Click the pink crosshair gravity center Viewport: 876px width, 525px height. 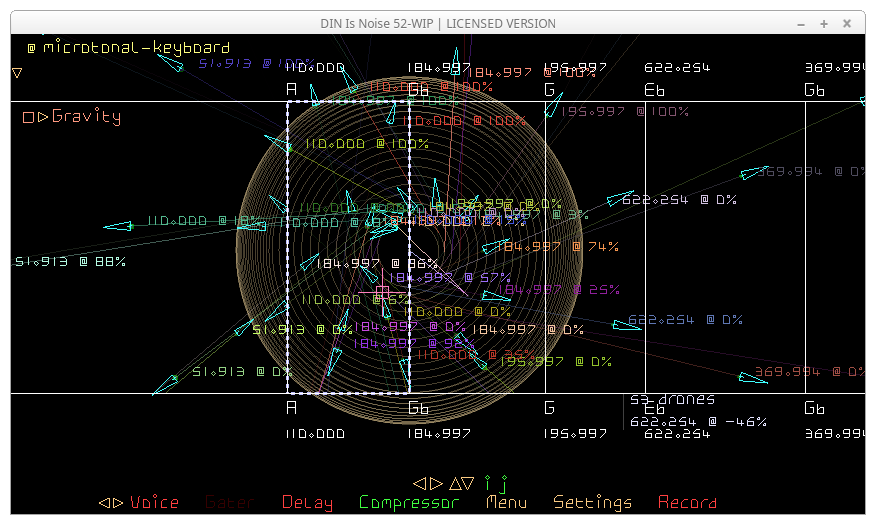[x=382, y=292]
